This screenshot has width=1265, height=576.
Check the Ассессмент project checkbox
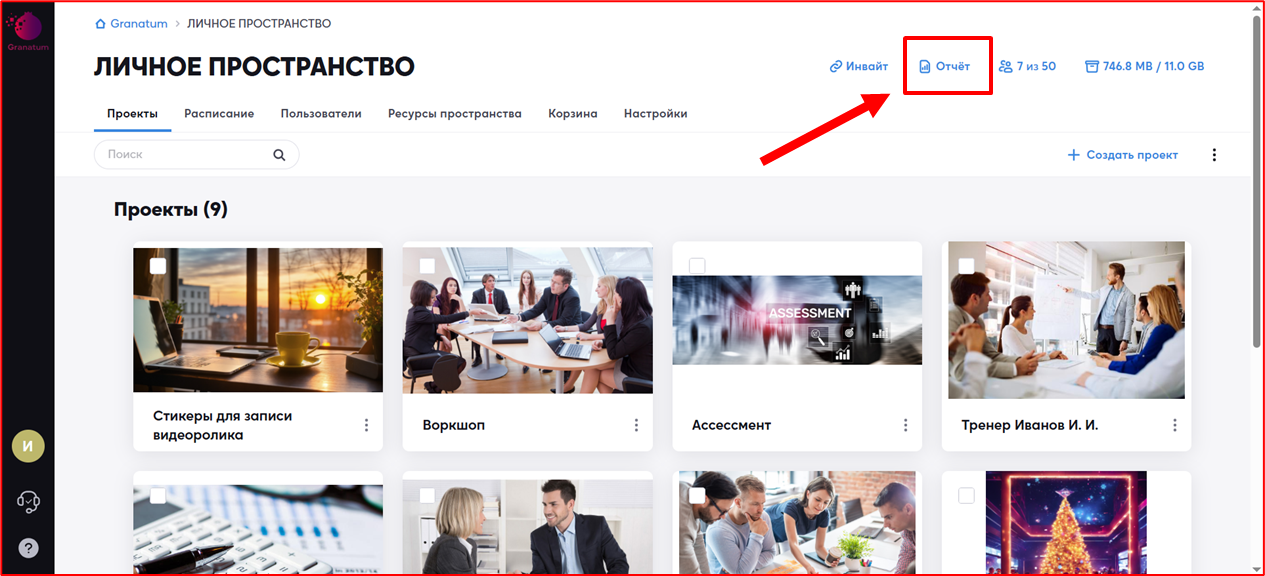[x=697, y=265]
